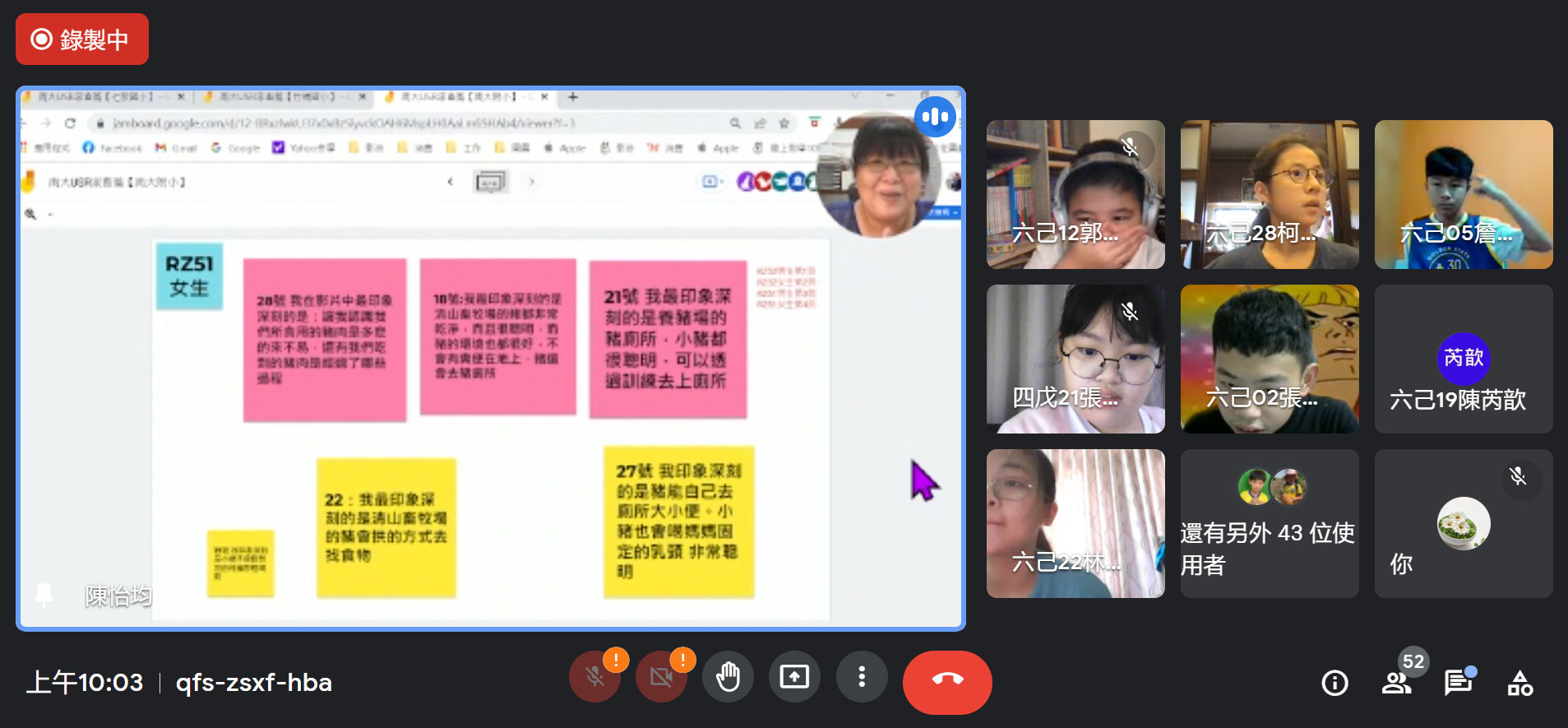1568x728 pixels.
Task: Click the shared browser reload button
Action: [x=71, y=123]
